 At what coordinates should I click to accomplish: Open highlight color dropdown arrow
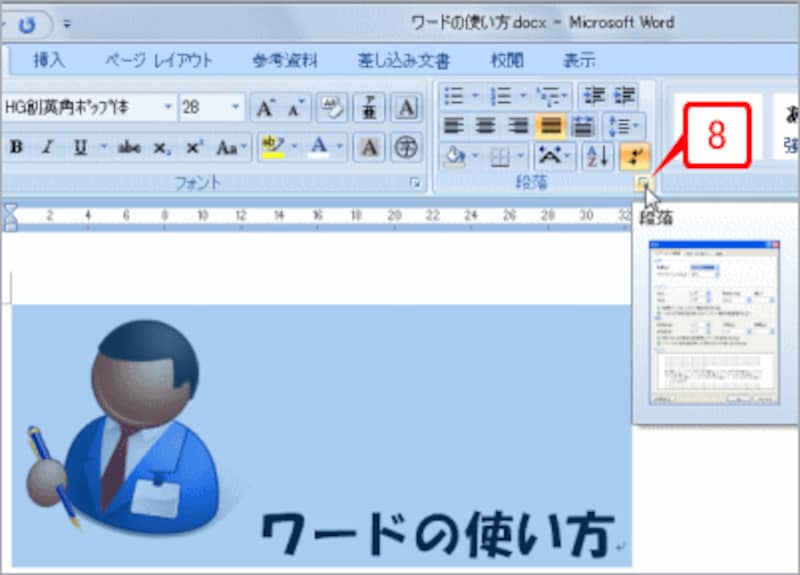(294, 147)
